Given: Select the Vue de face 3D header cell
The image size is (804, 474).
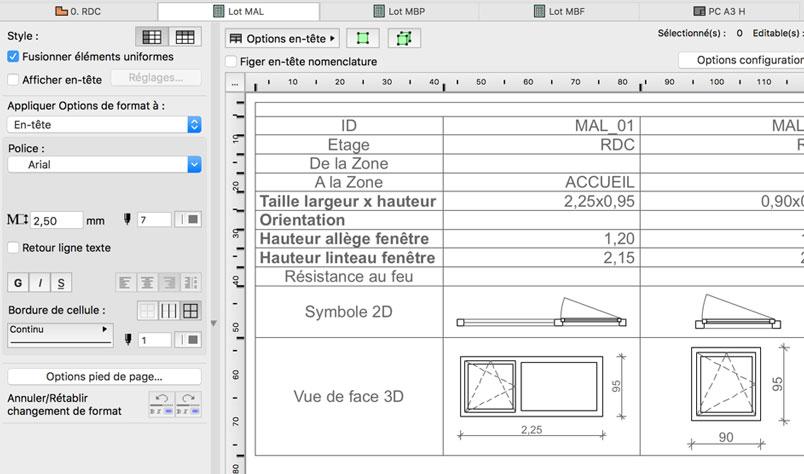Looking at the screenshot, I should 349,396.
